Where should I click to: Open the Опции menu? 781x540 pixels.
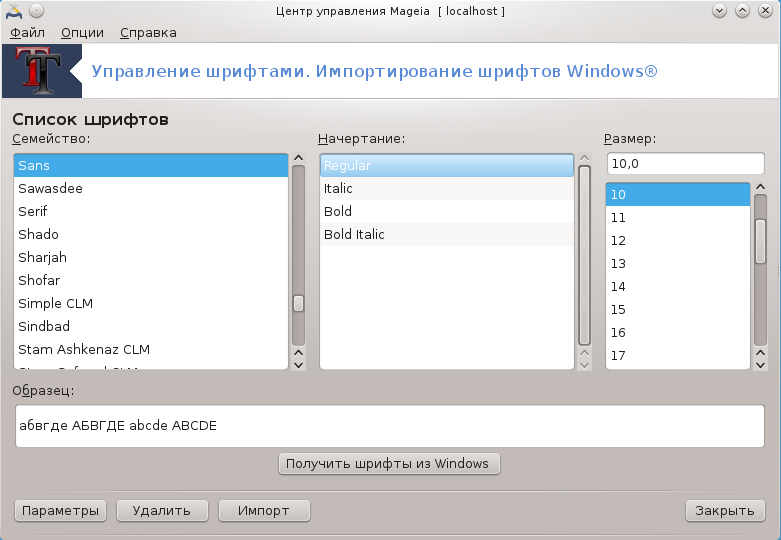click(x=82, y=33)
